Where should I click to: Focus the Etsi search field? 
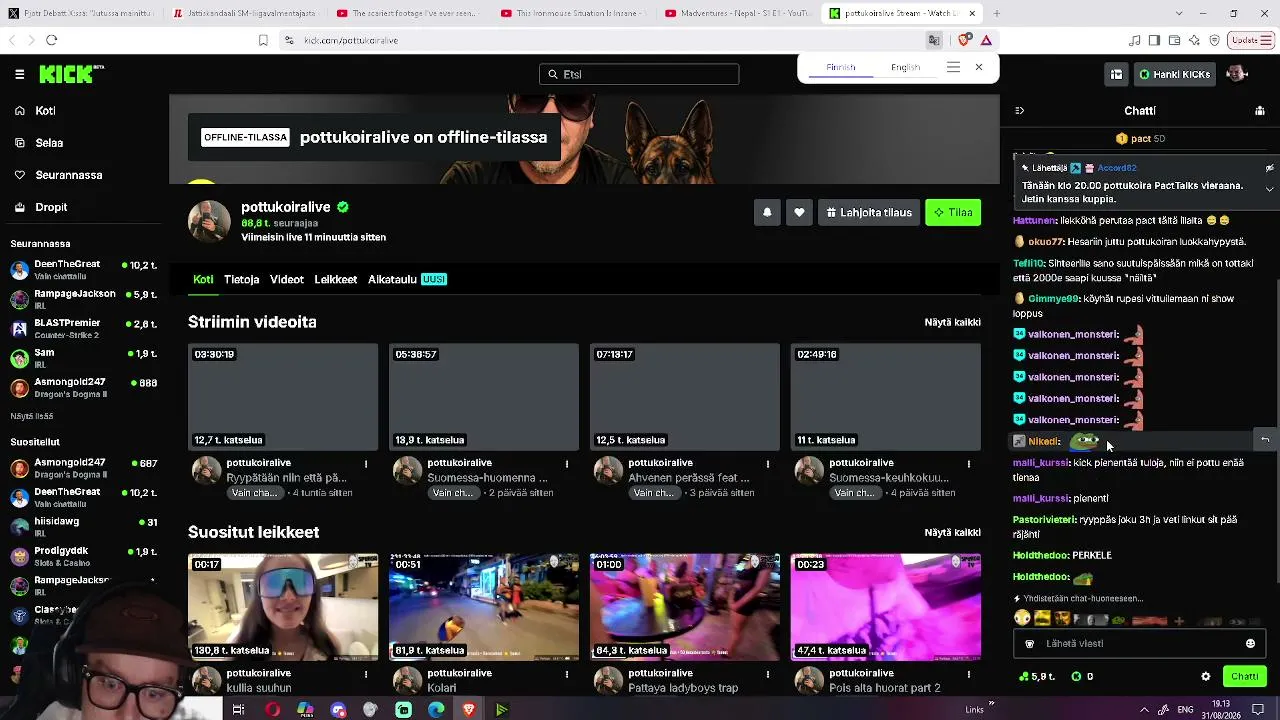pos(639,74)
